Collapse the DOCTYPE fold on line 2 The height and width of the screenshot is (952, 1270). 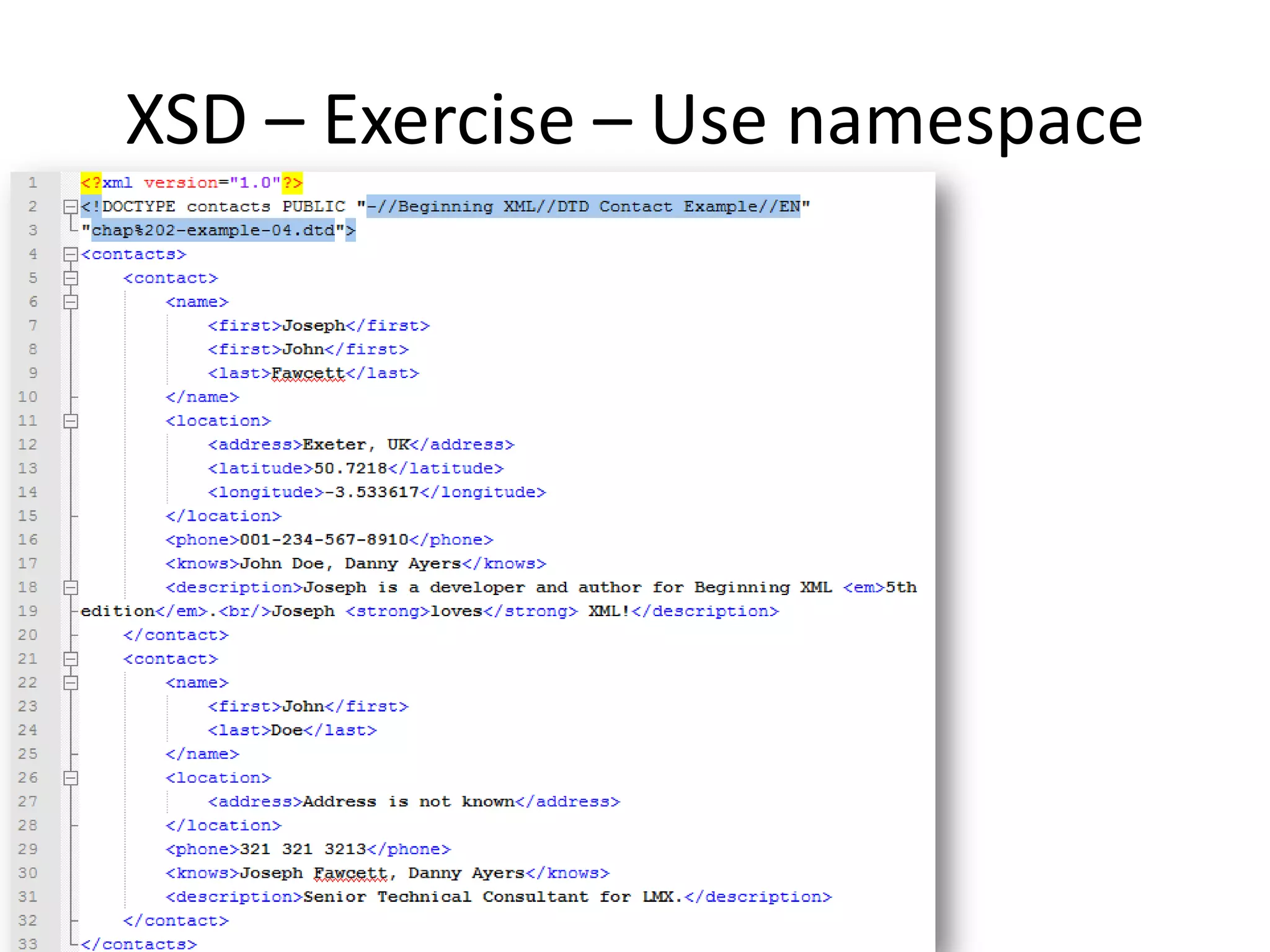(71, 206)
